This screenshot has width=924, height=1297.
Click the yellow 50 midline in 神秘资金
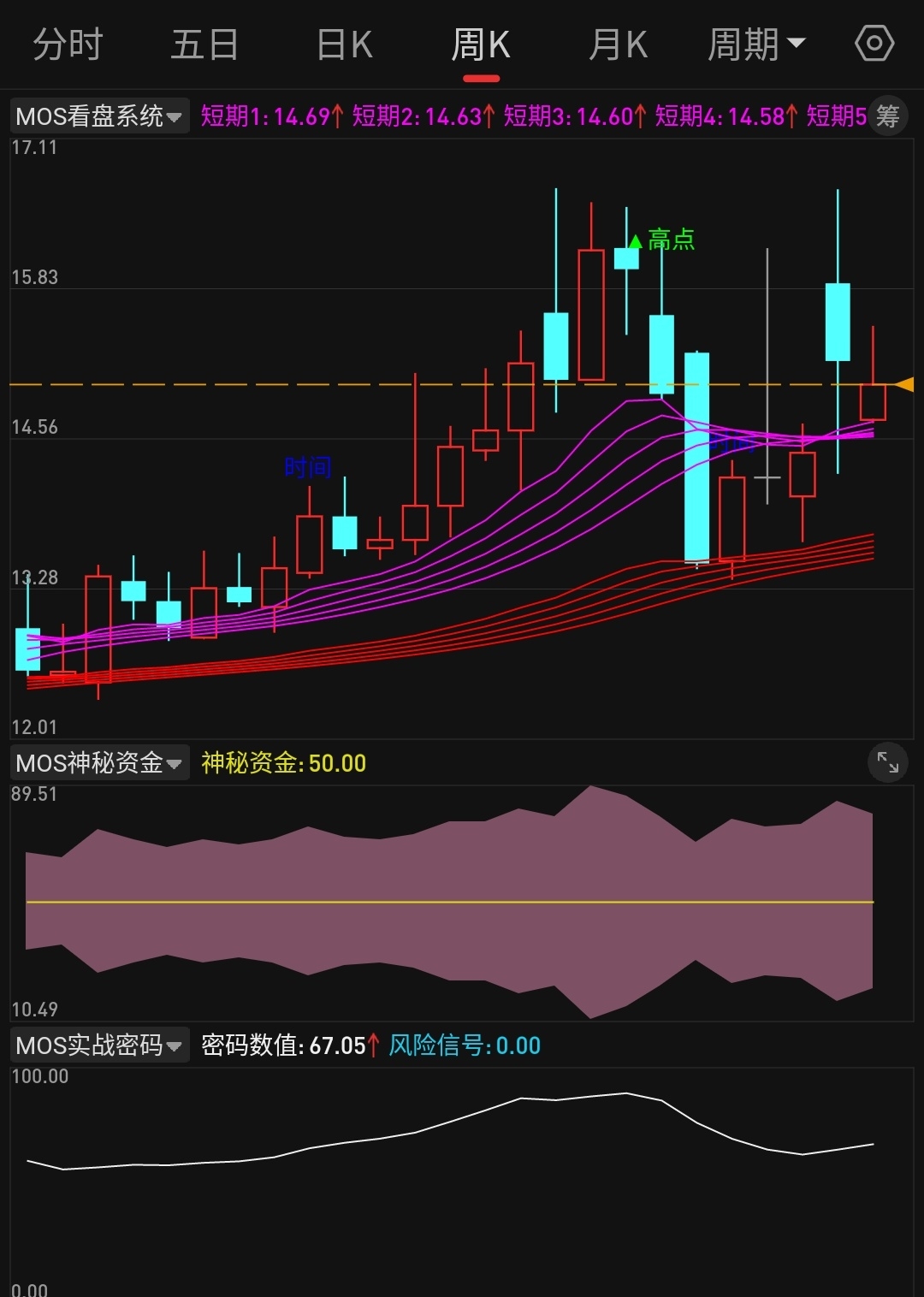[450, 902]
